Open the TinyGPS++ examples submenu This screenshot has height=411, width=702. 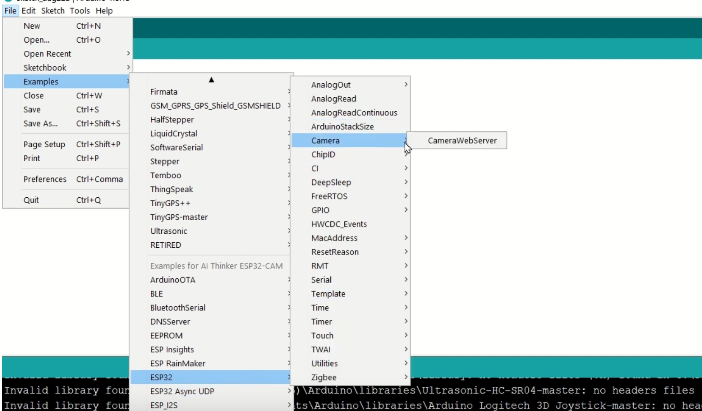(x=211, y=203)
